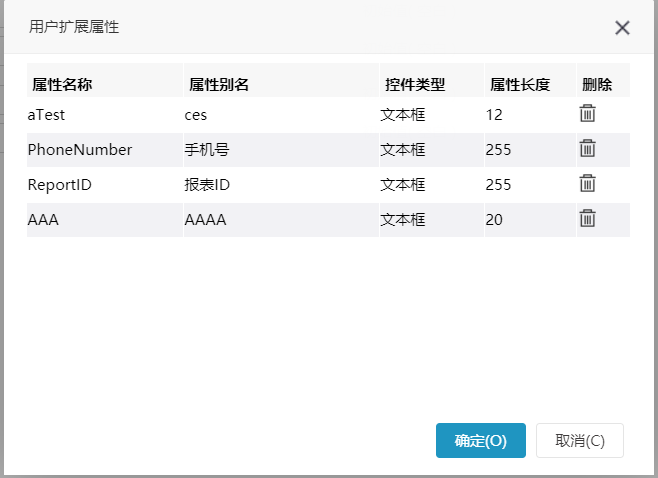Select the AAA name cell

[105, 220]
